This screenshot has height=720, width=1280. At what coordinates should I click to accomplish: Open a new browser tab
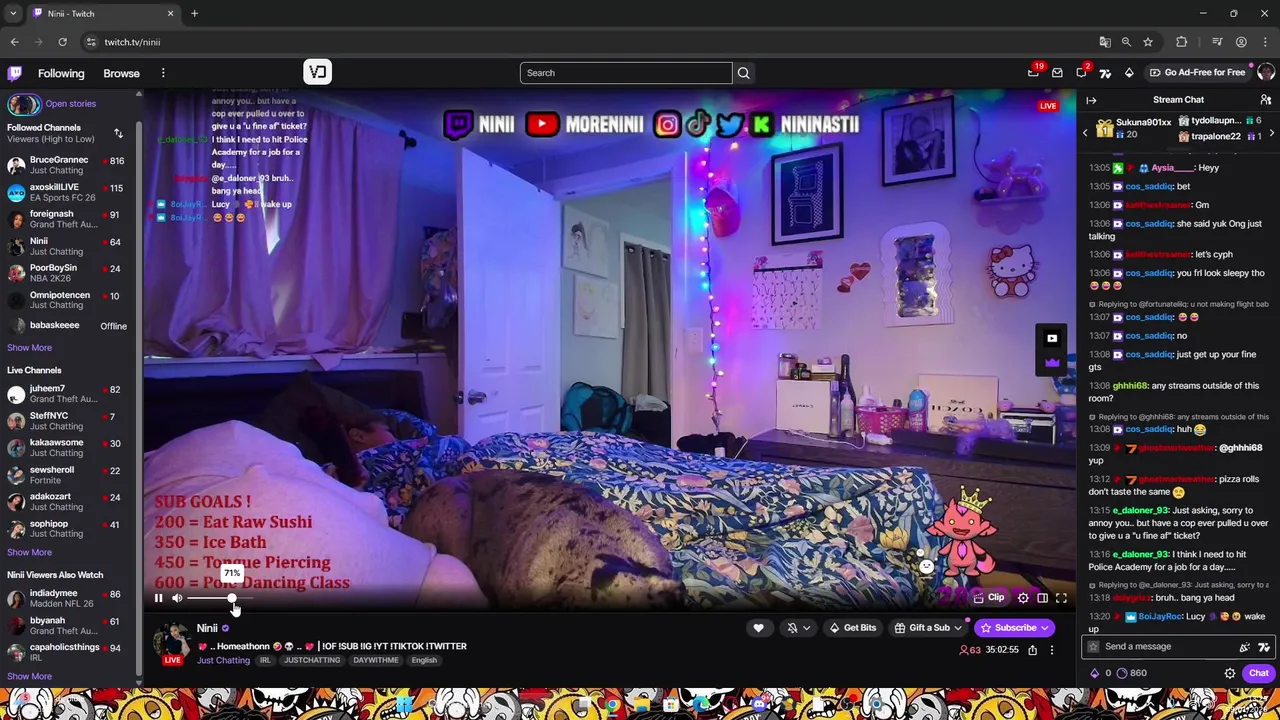[194, 14]
